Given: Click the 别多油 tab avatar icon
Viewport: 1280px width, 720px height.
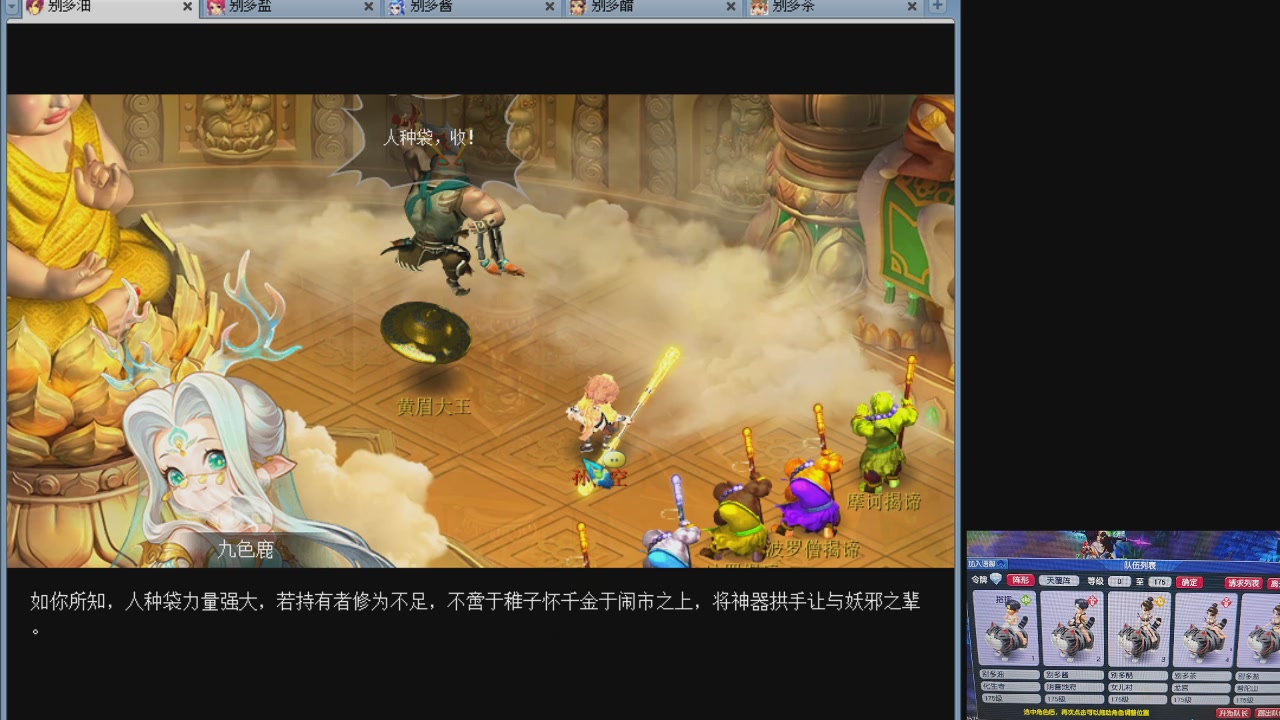Looking at the screenshot, I should [x=35, y=7].
